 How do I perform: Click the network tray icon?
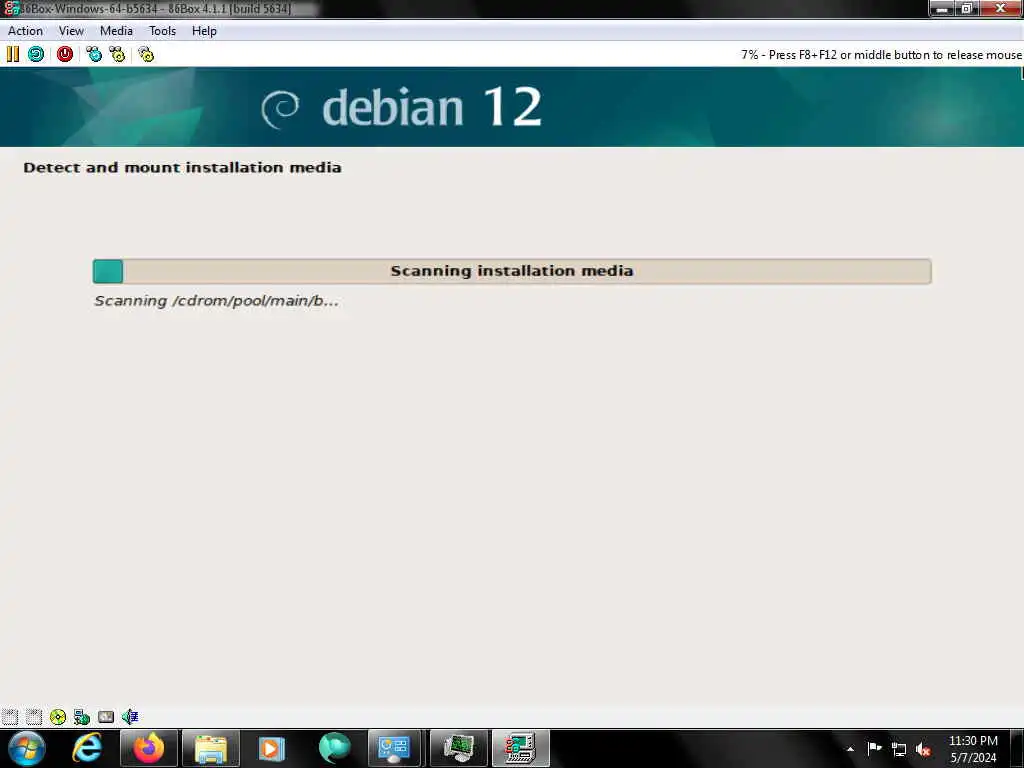coord(899,750)
